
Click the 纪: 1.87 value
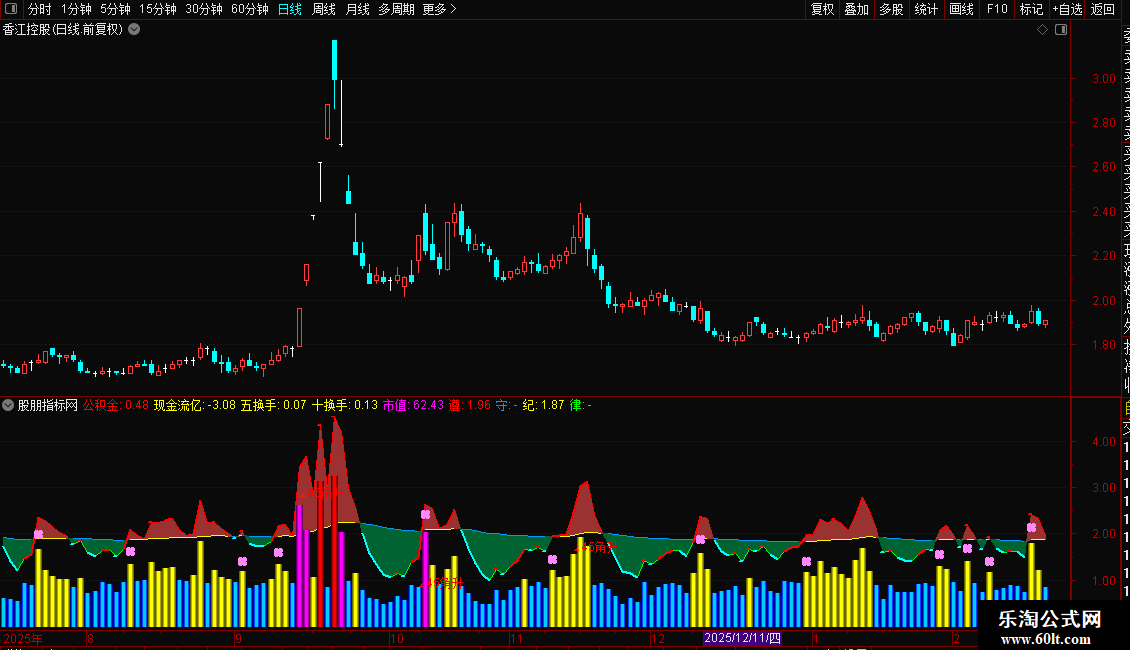(x=543, y=405)
